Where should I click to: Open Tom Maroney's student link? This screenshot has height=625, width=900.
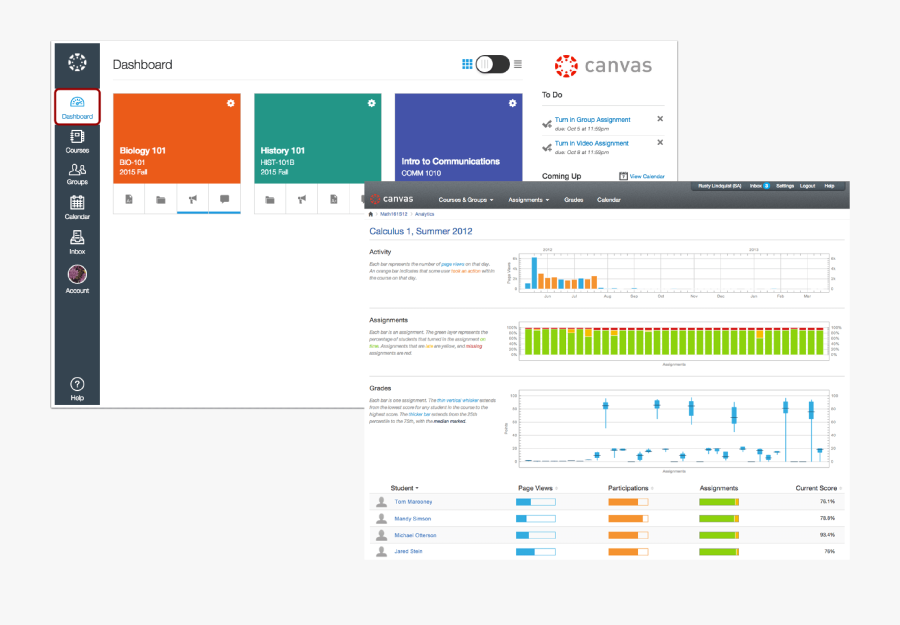click(413, 502)
